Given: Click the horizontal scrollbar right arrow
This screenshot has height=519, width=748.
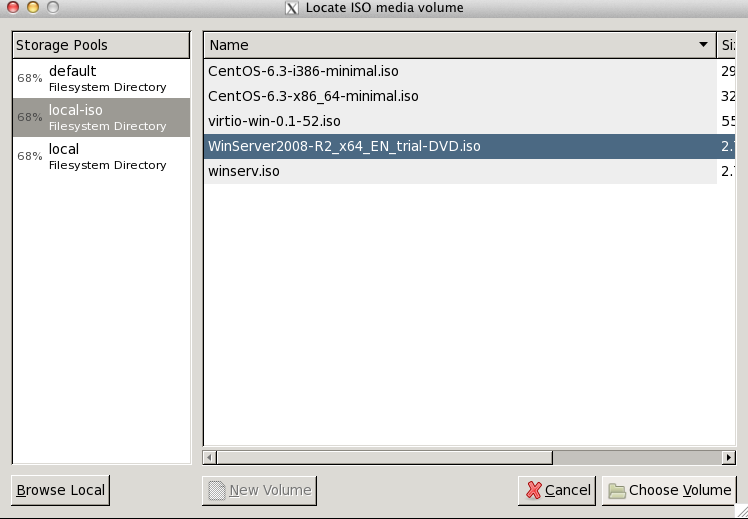Looking at the screenshot, I should (728, 457).
